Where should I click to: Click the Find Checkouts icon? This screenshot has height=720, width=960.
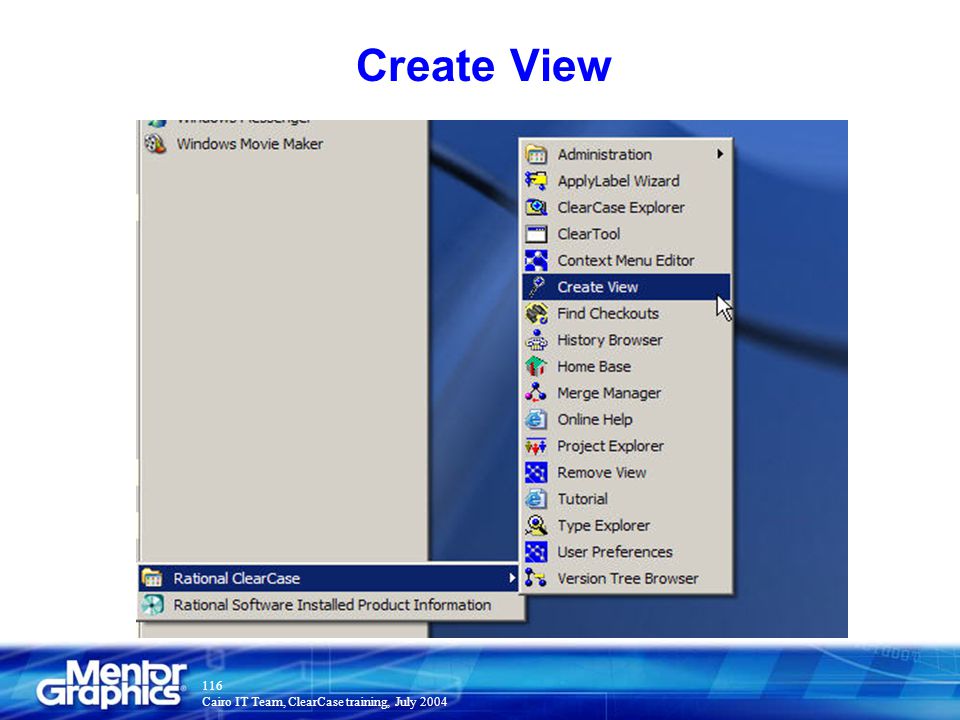[536, 313]
